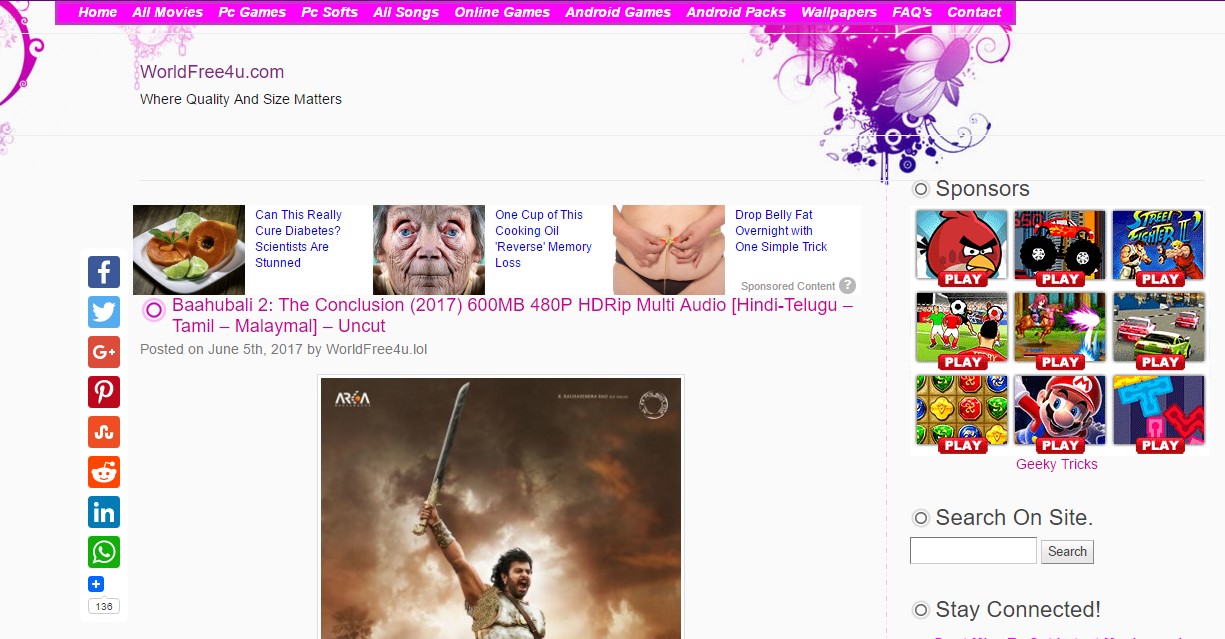1225x639 pixels.
Task: Play the Angry Birds sponsor game
Action: 961,248
